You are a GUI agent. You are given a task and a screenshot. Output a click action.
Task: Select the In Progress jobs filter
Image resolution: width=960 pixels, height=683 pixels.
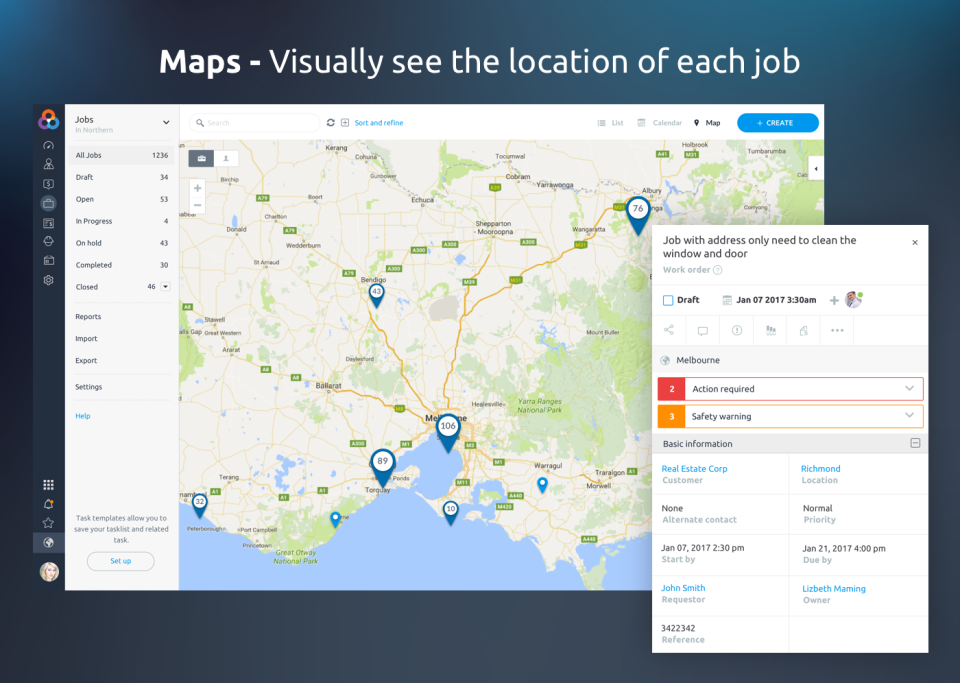click(94, 221)
